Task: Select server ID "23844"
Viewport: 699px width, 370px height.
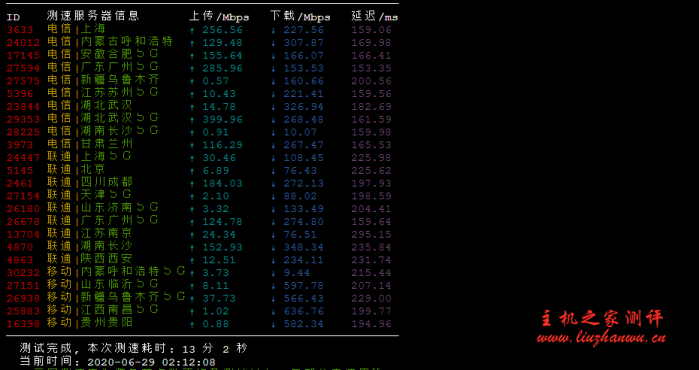Action: coord(23,107)
